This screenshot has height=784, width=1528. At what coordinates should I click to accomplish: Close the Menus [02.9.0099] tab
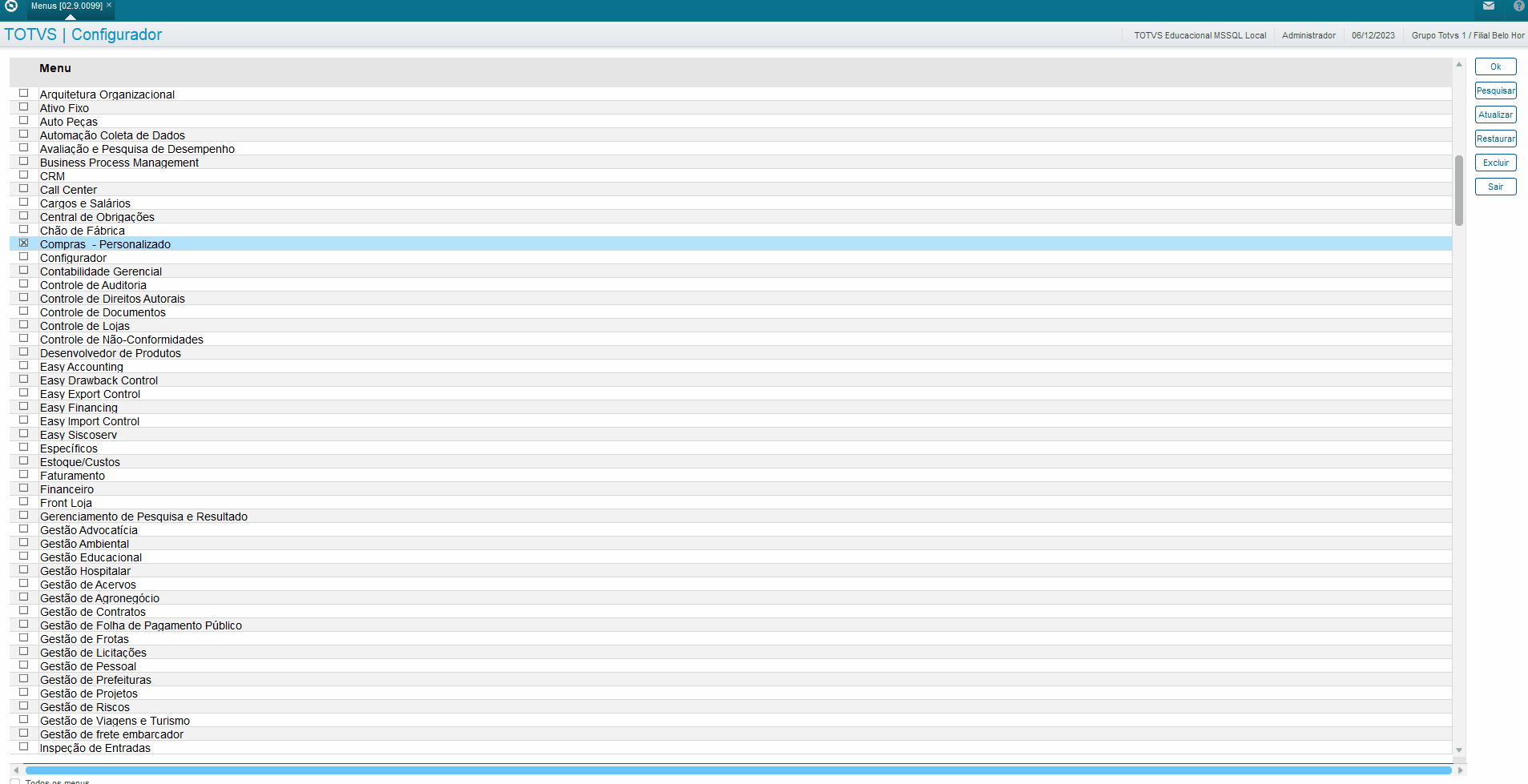tap(109, 6)
